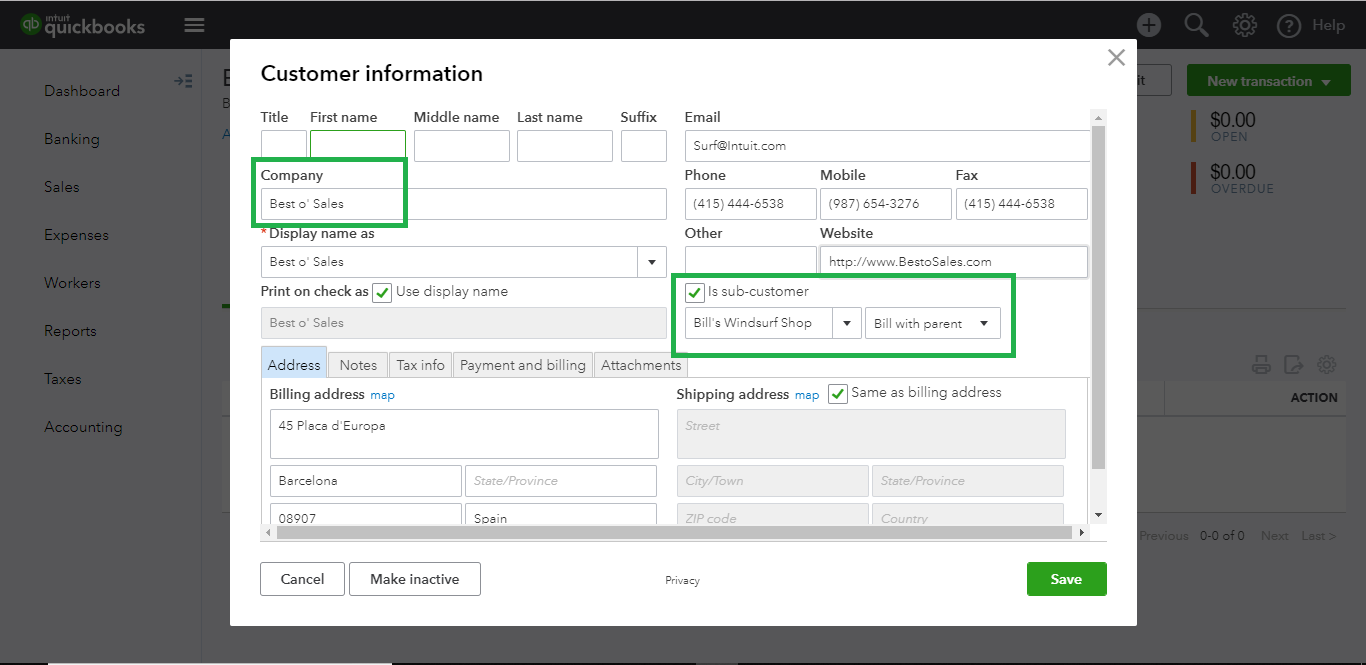Image resolution: width=1366 pixels, height=665 pixels.
Task: Open the Privacy link
Action: tap(682, 580)
